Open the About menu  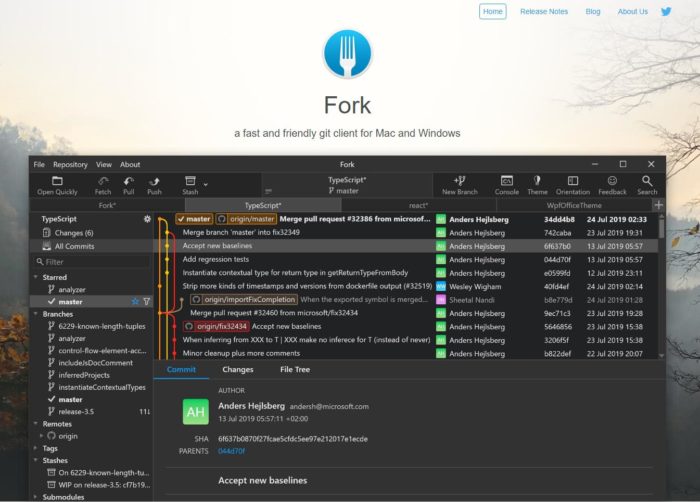[x=130, y=164]
